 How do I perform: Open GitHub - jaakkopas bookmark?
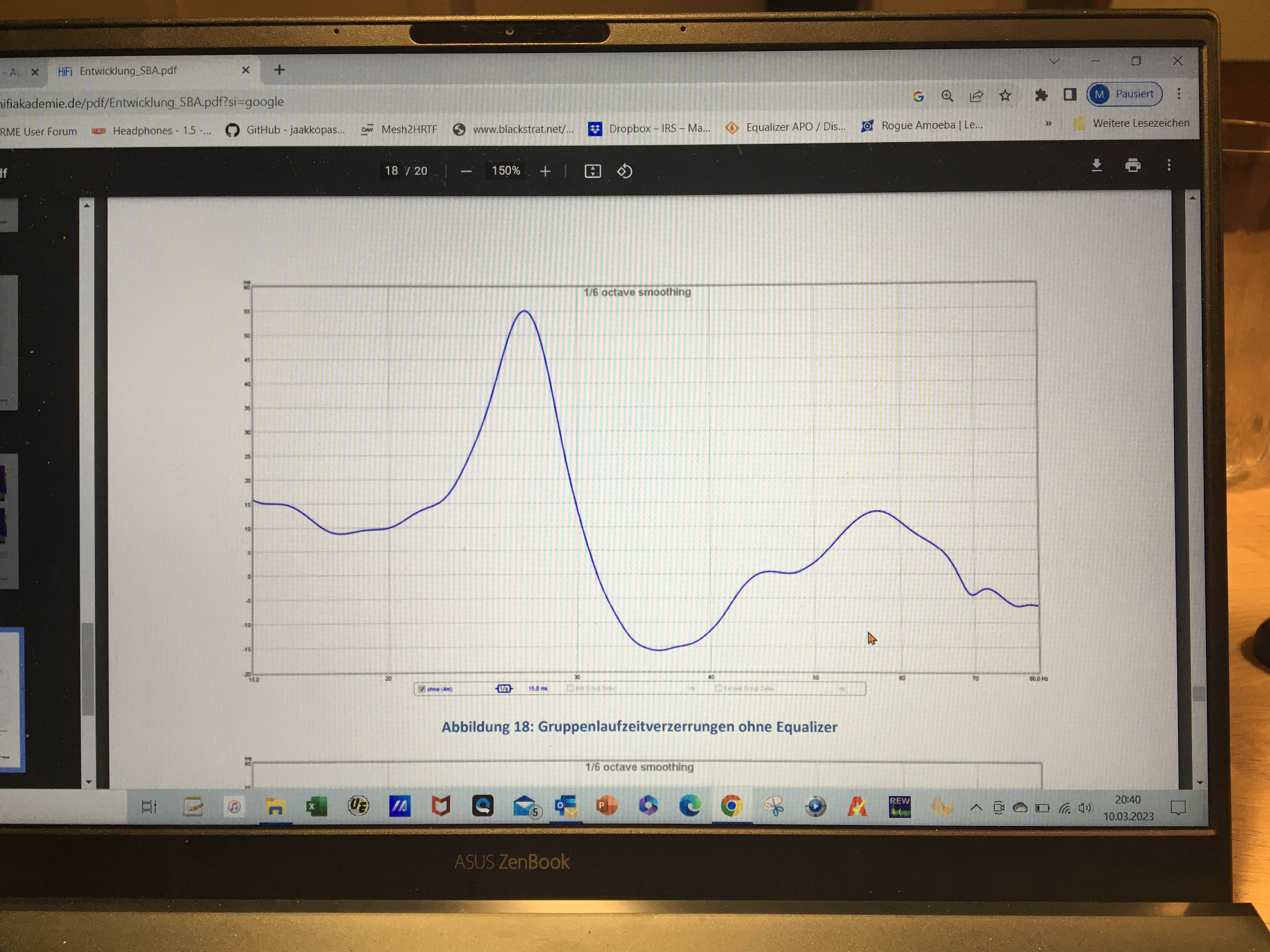tap(285, 130)
